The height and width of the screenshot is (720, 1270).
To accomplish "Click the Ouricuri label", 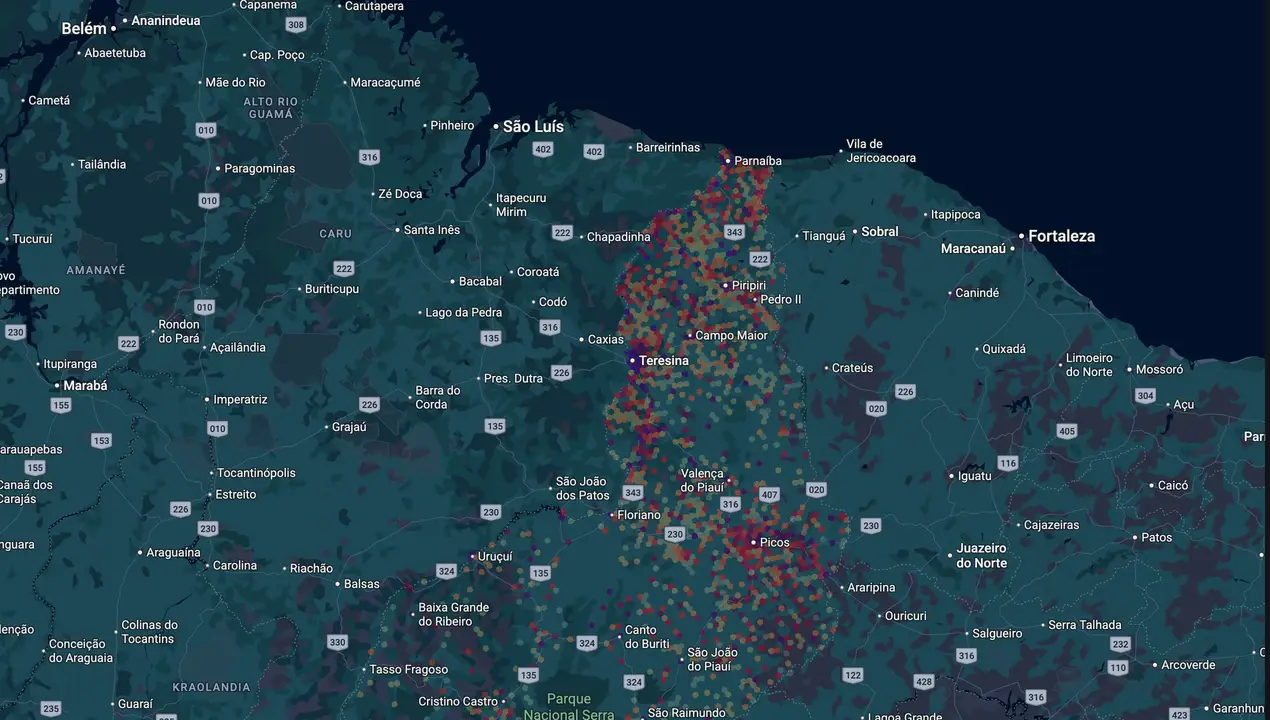I will pyautogui.click(x=906, y=617).
